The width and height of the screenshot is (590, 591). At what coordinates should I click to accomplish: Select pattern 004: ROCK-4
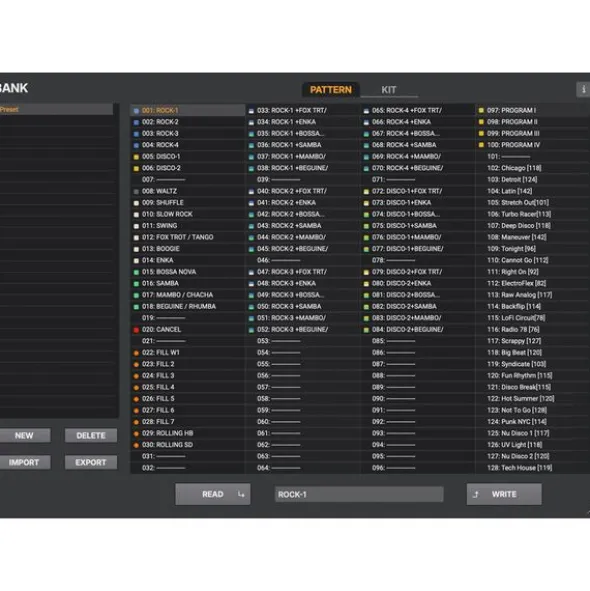coord(188,145)
